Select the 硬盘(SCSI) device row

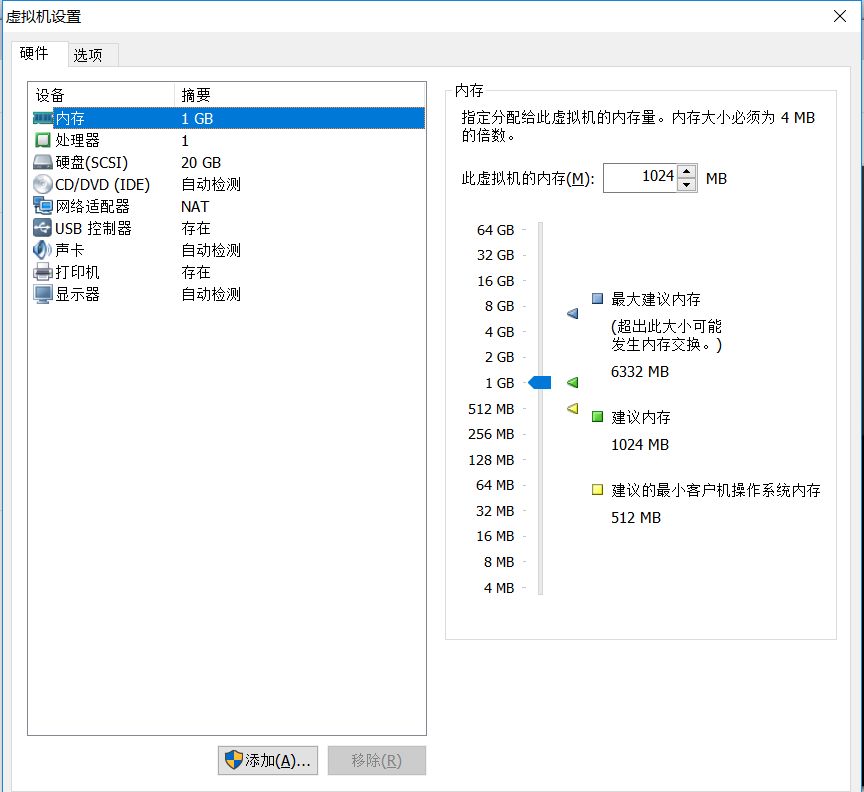pyautogui.click(x=228, y=162)
